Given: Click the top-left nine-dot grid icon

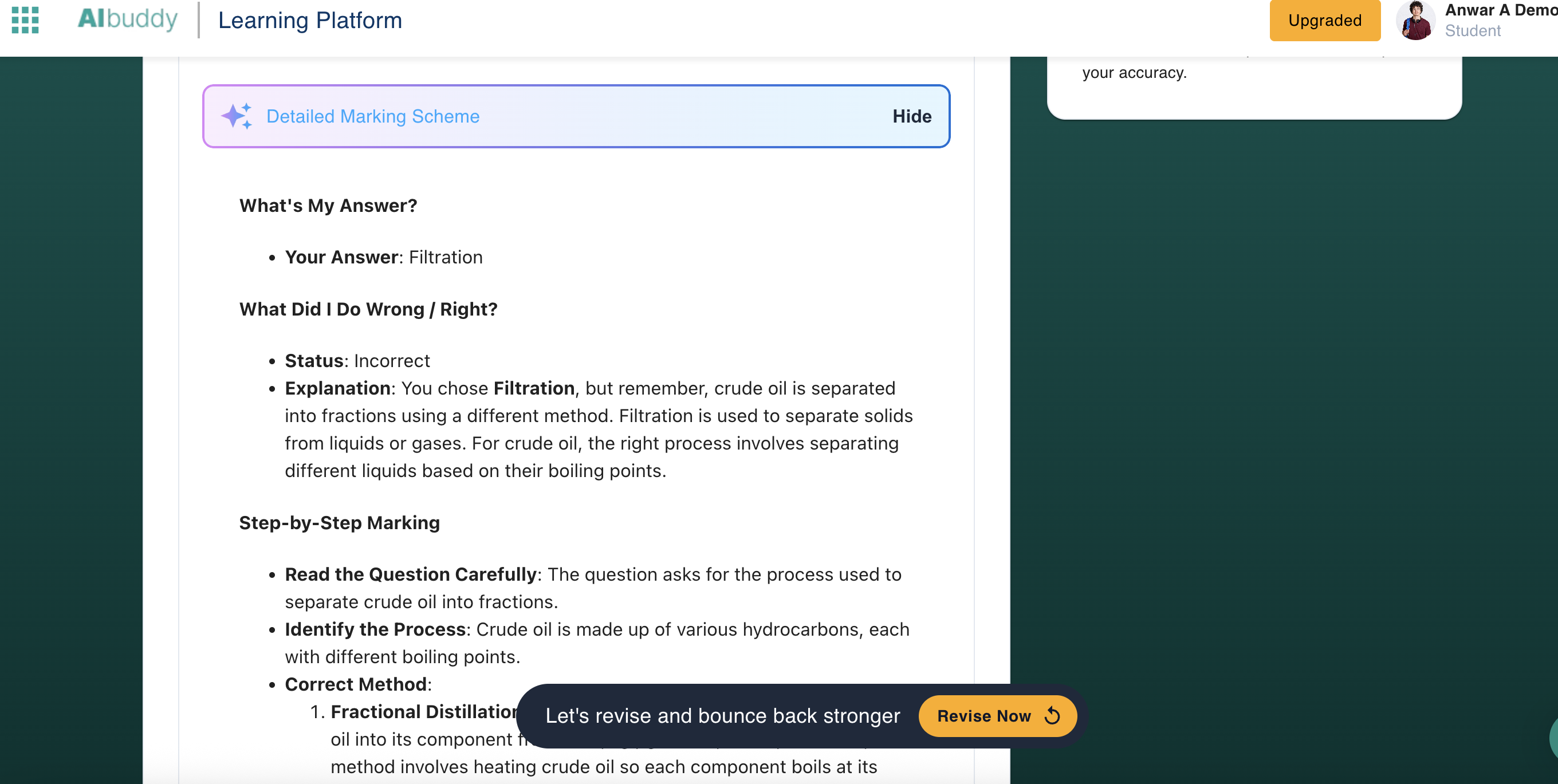Looking at the screenshot, I should tap(25, 20).
